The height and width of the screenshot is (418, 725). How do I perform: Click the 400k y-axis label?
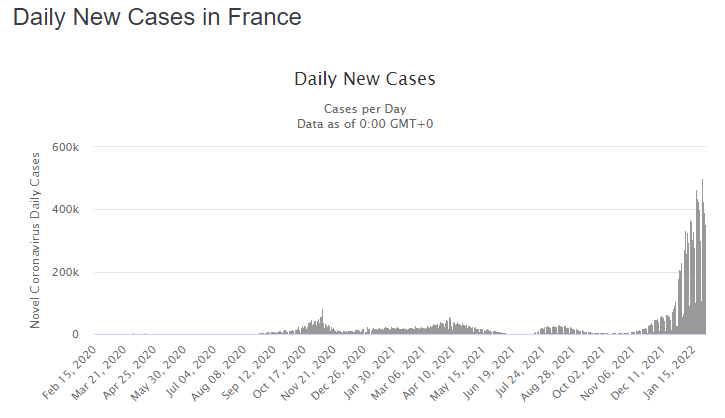[66, 209]
